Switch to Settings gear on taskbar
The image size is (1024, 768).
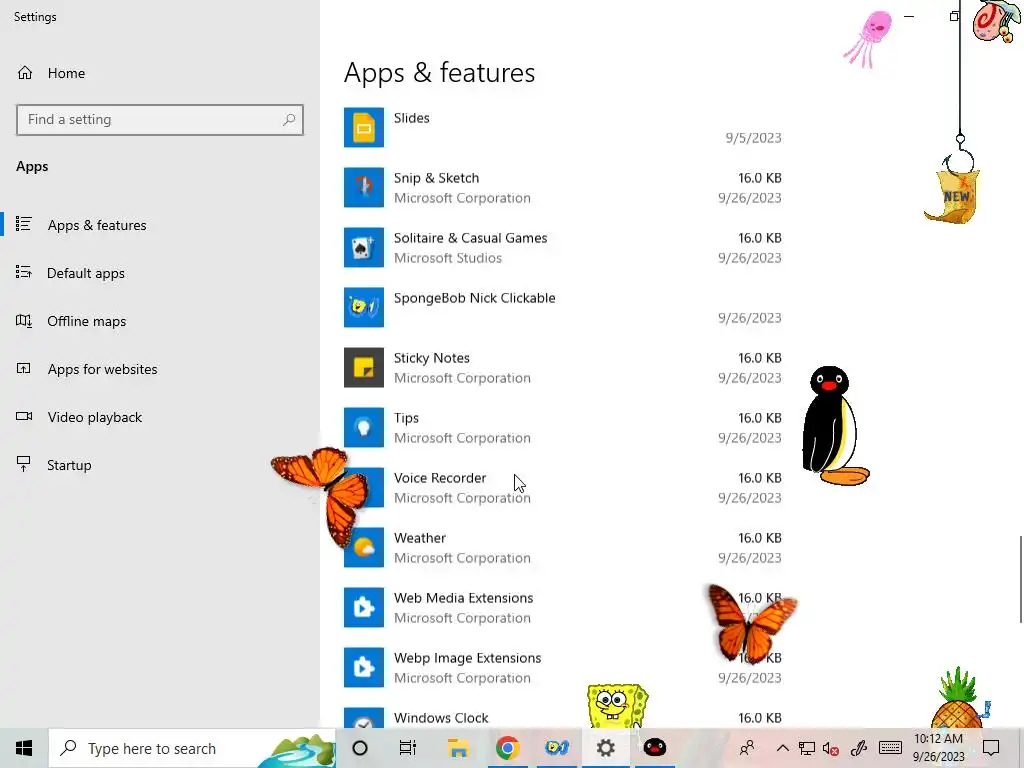point(606,748)
